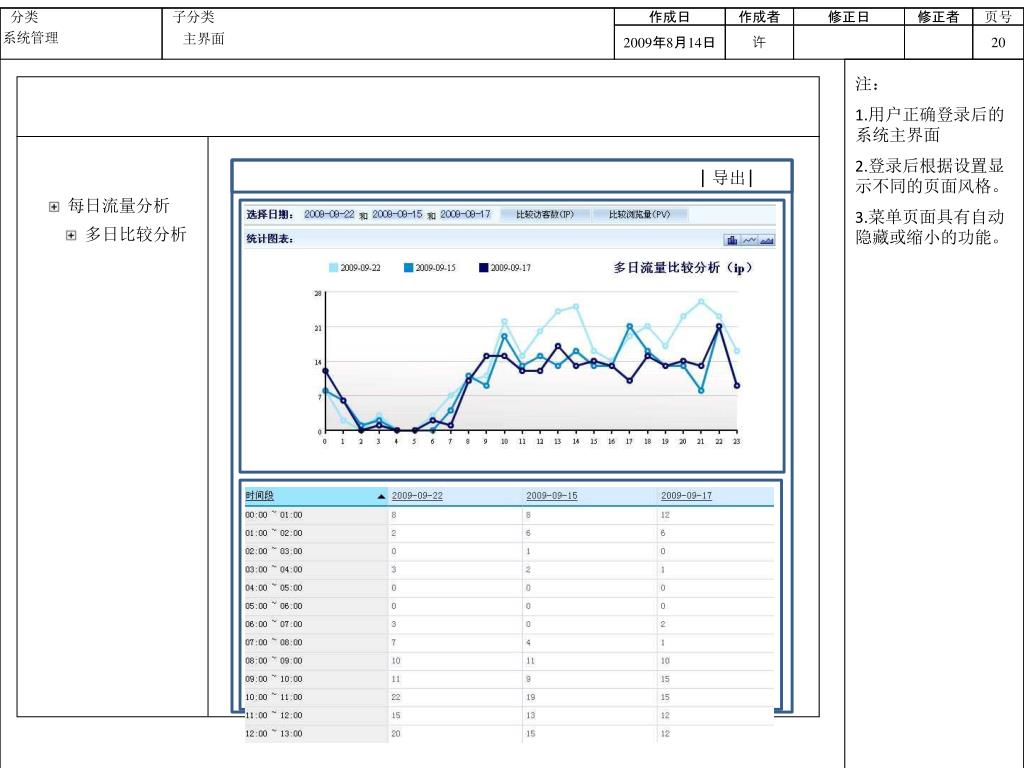Select table row 01:00 ~ 02:00

pos(509,534)
